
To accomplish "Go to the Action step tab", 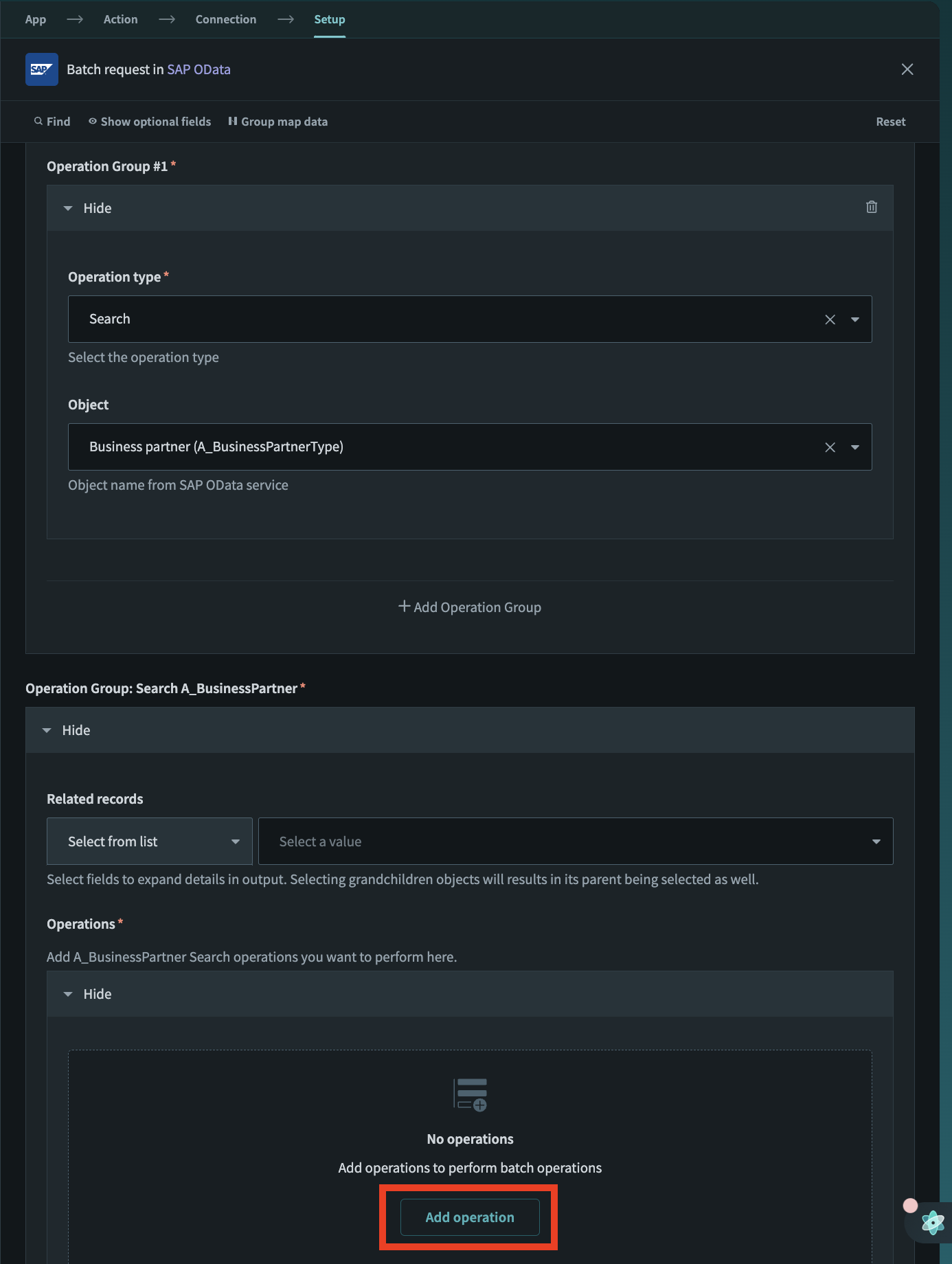I will (120, 19).
